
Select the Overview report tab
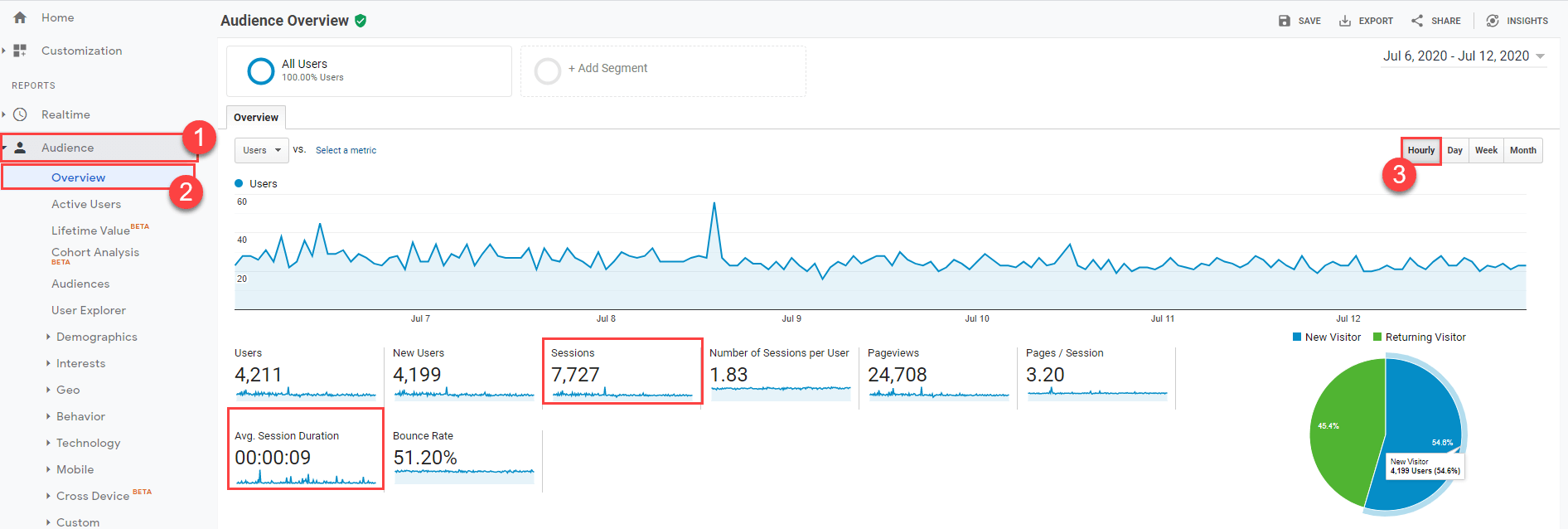click(256, 118)
